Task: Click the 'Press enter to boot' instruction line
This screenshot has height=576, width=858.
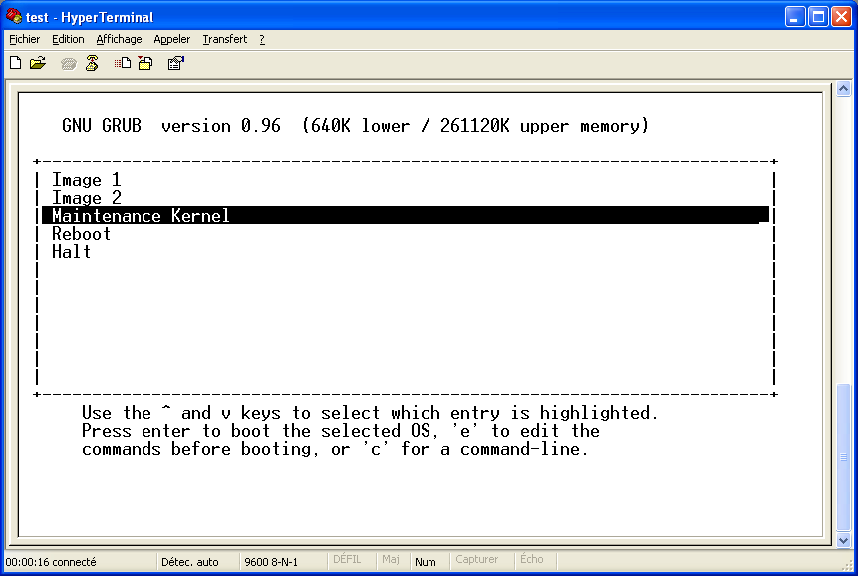Action: (x=341, y=431)
